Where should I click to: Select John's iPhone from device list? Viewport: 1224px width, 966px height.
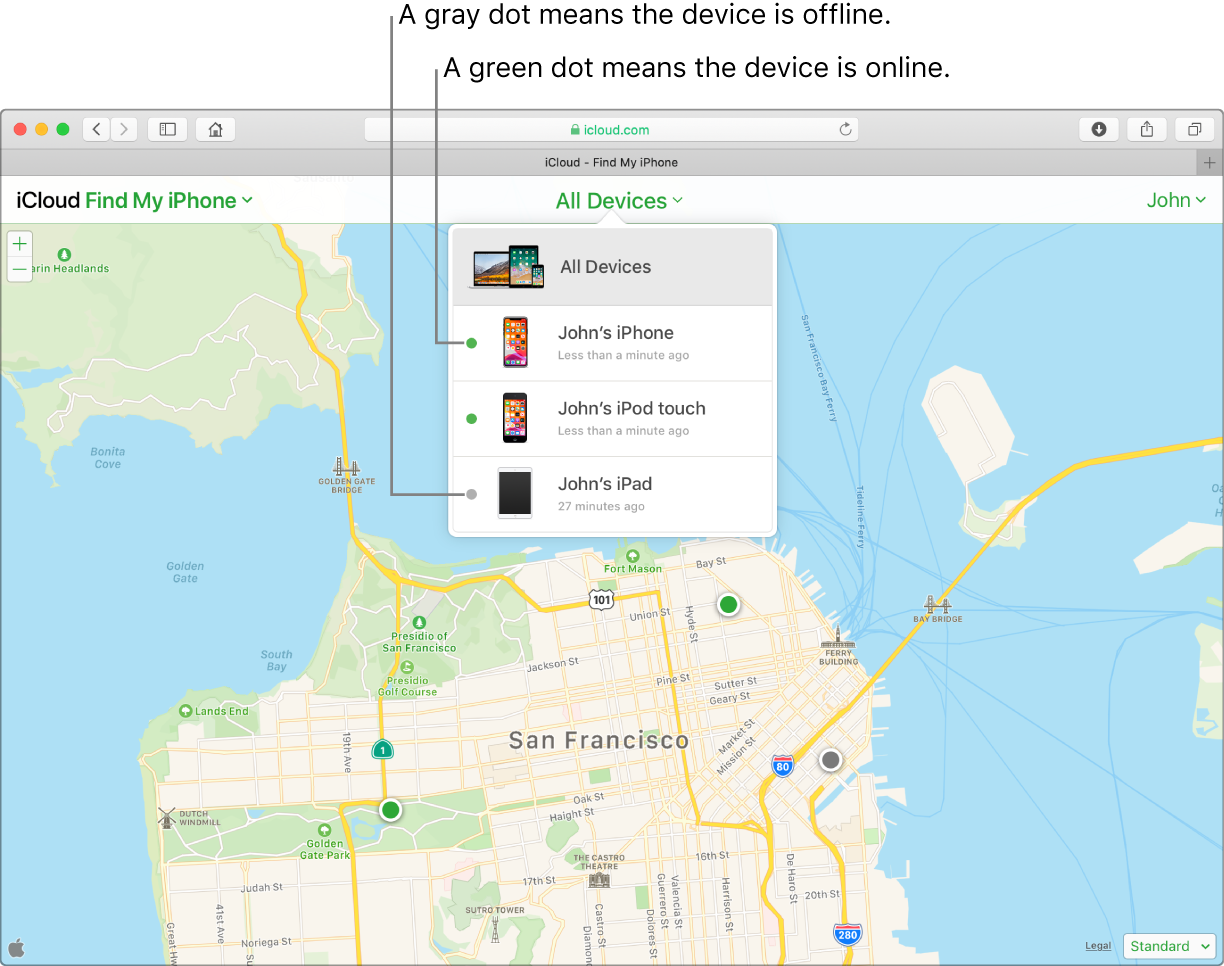(613, 343)
